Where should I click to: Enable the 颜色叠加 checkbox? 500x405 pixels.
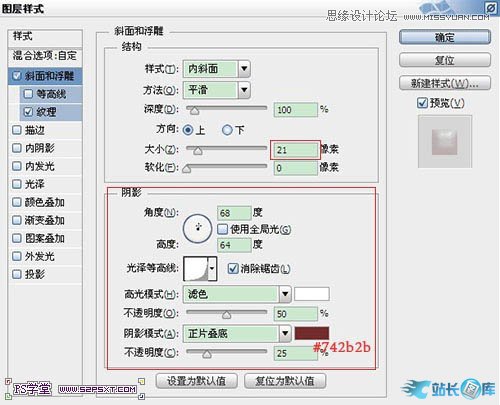tap(17, 202)
